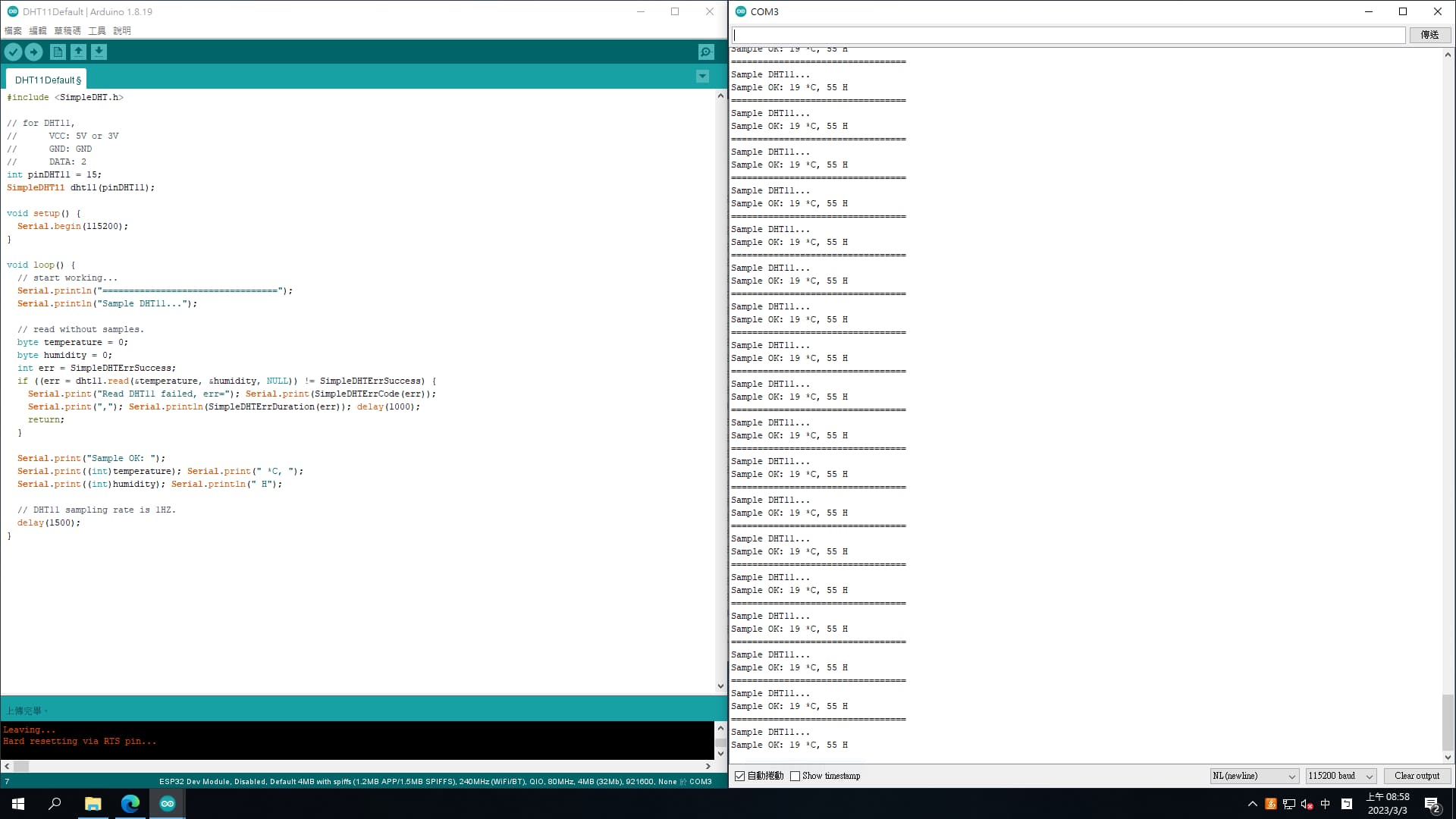Open File Explorer from the taskbar
Screen dimensions: 1456x819
pos(93,804)
